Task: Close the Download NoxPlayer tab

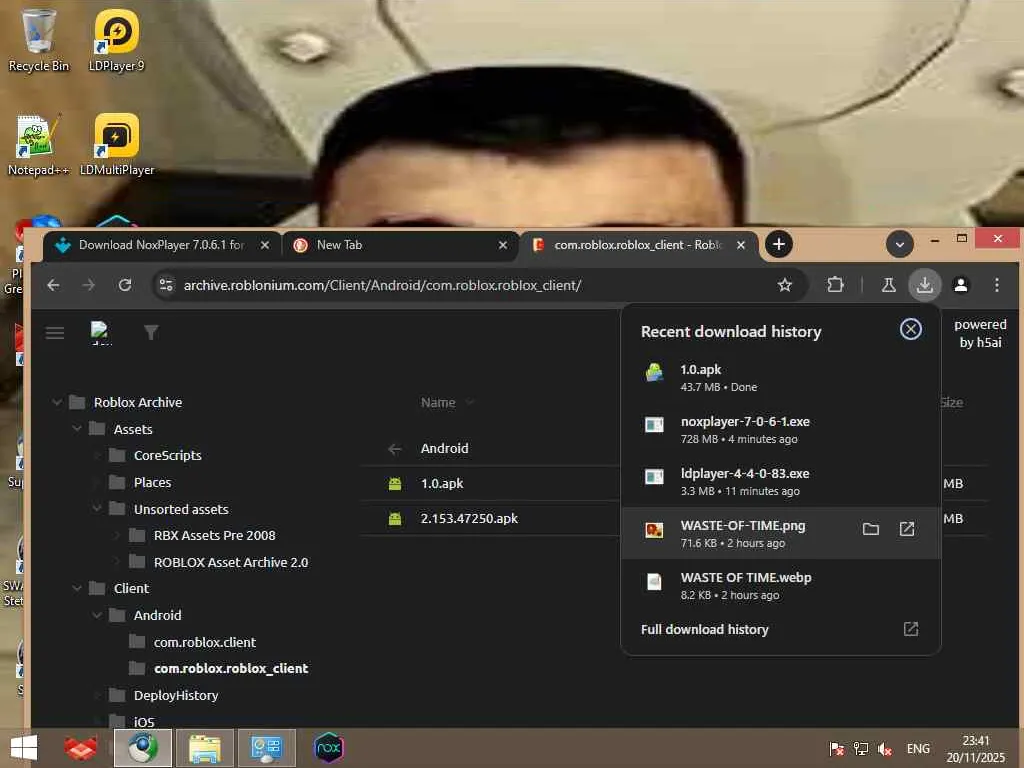Action: click(264, 246)
